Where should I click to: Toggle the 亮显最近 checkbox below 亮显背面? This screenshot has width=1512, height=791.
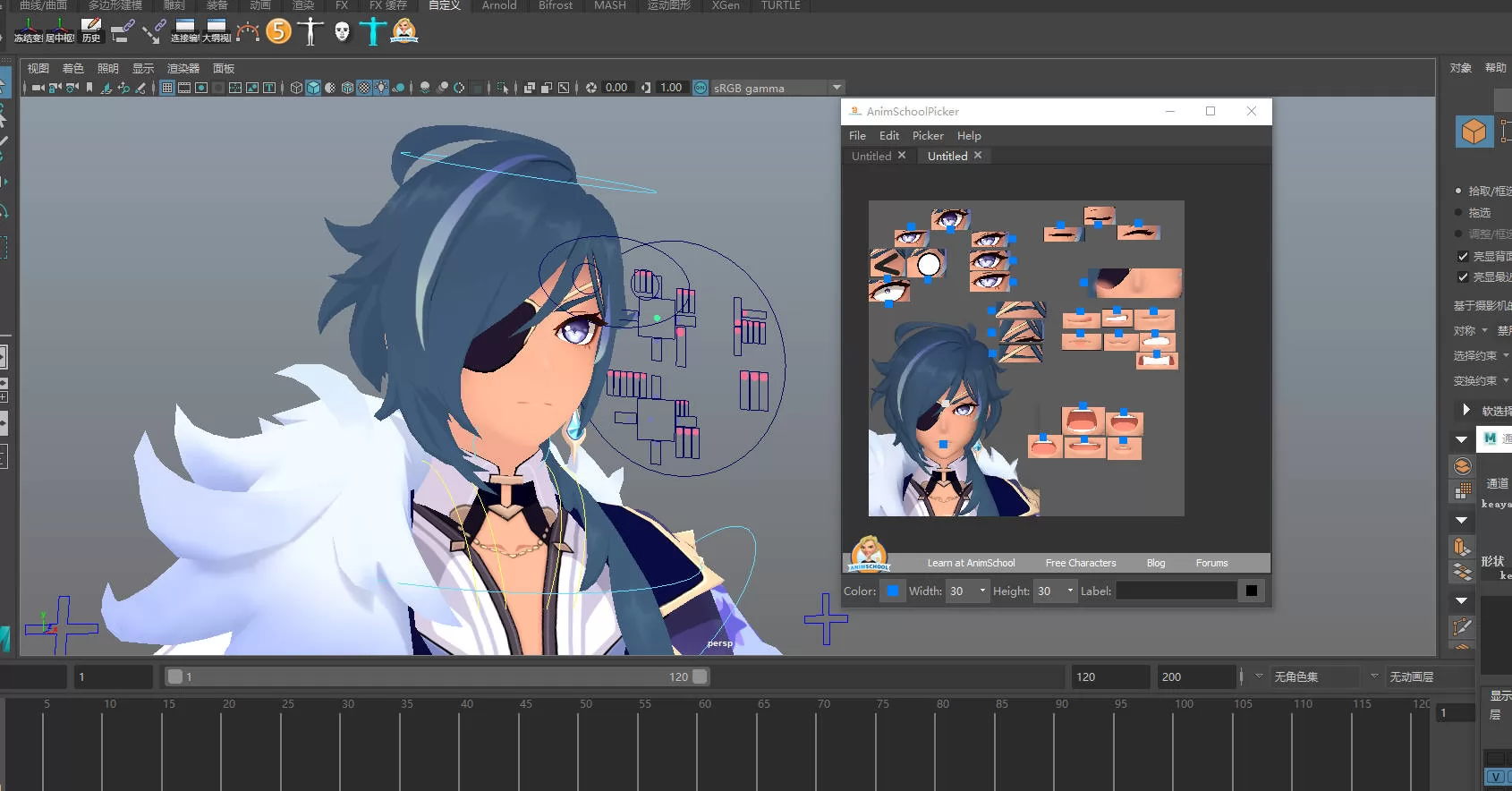1463,277
